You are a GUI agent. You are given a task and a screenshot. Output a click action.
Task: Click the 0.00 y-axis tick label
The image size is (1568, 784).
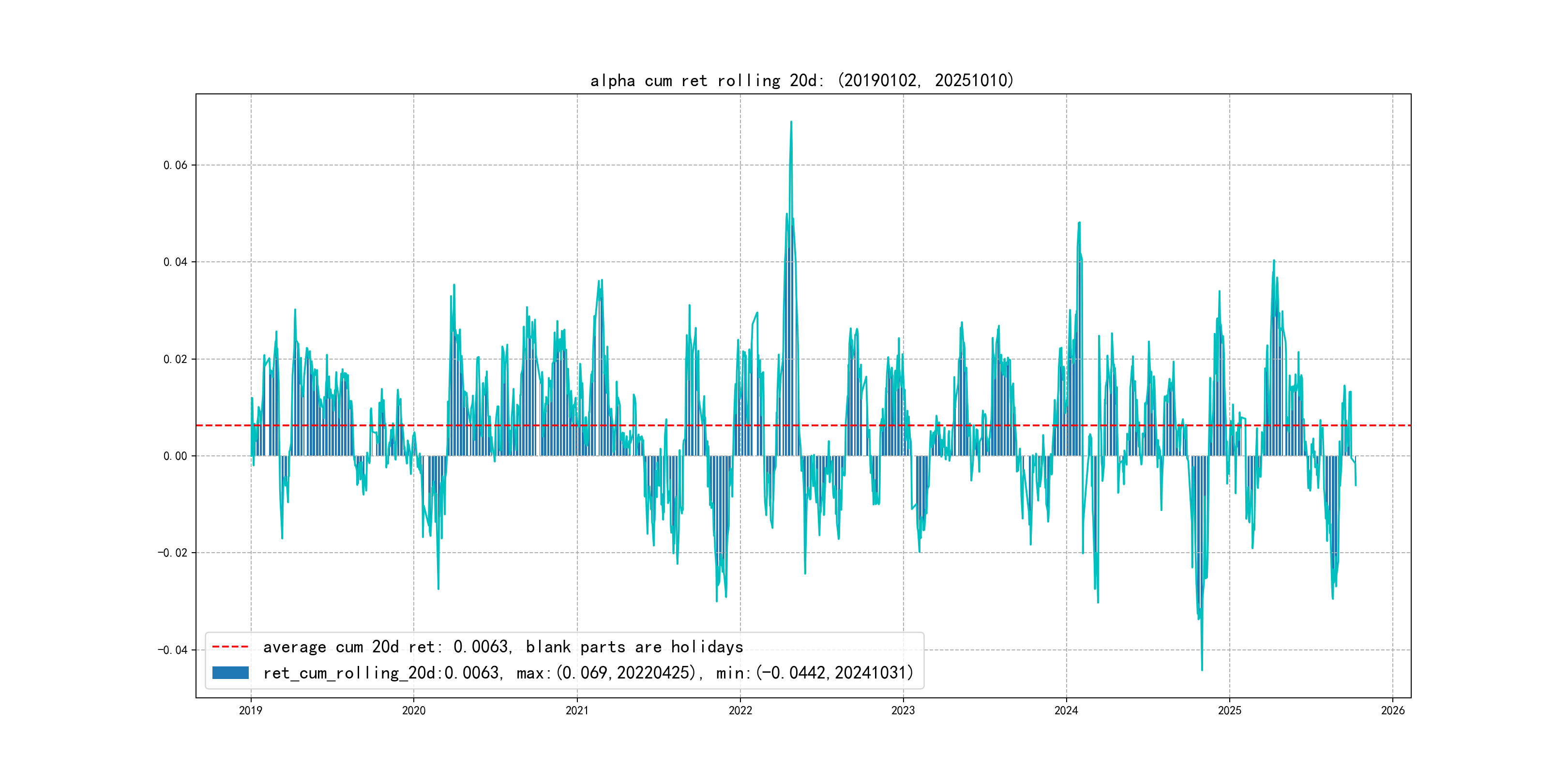coord(175,456)
